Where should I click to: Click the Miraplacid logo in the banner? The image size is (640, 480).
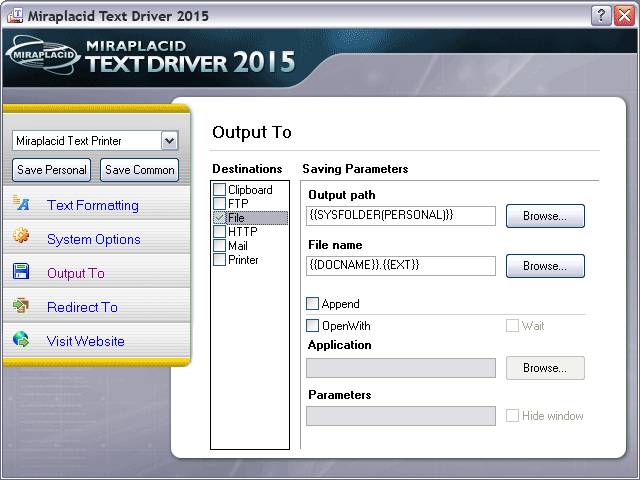point(44,55)
